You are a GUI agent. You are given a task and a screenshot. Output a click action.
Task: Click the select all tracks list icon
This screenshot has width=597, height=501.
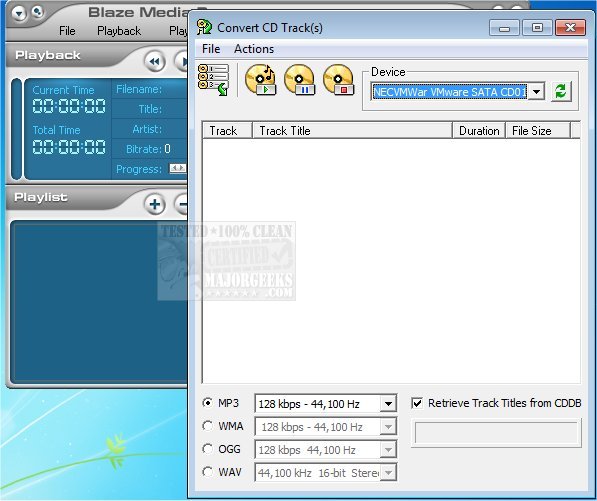(x=214, y=80)
